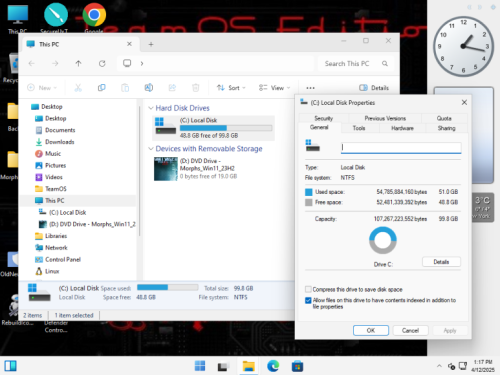Click the Rename icon in toolbar

pos(149,88)
